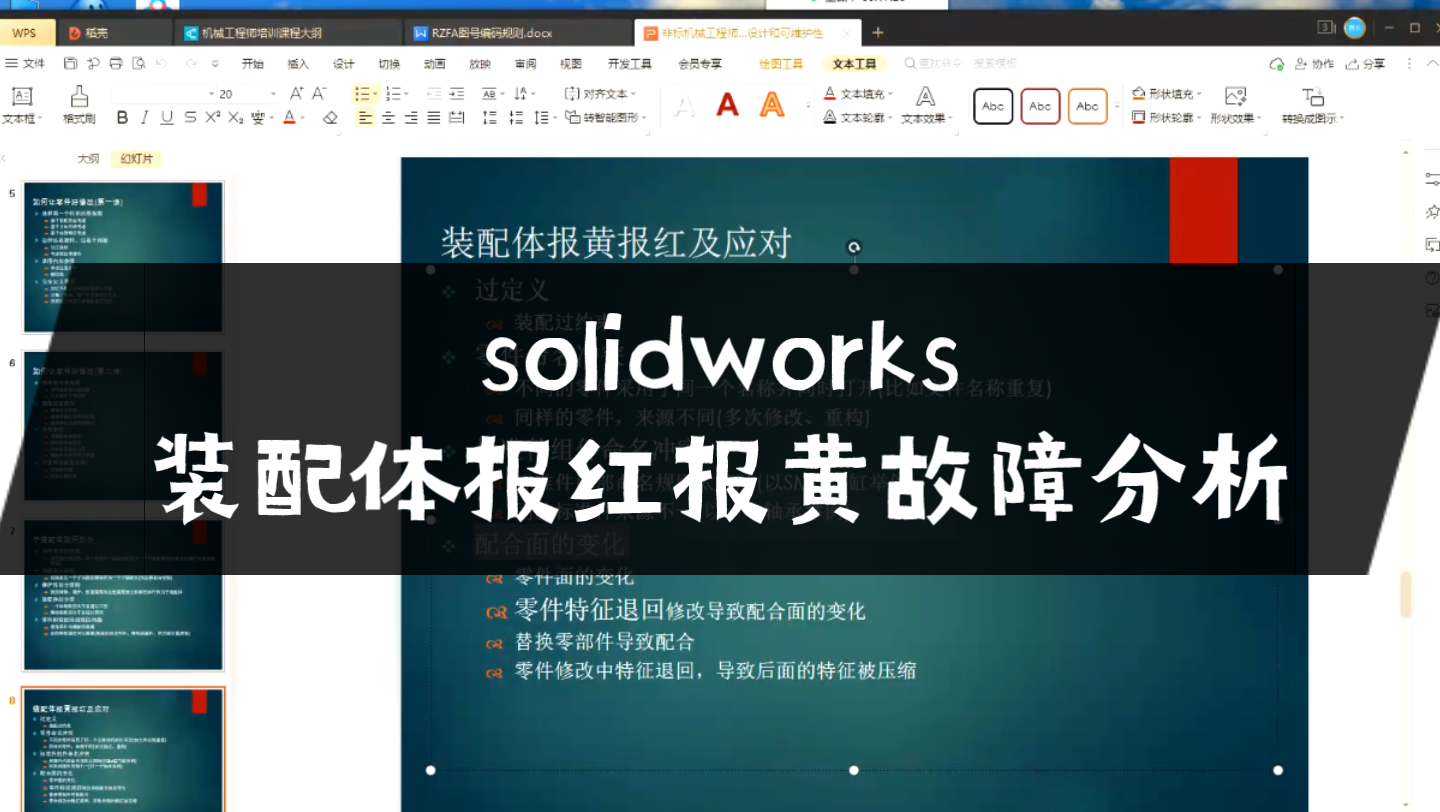Switch to 开始 ribbon tab

click(x=252, y=64)
